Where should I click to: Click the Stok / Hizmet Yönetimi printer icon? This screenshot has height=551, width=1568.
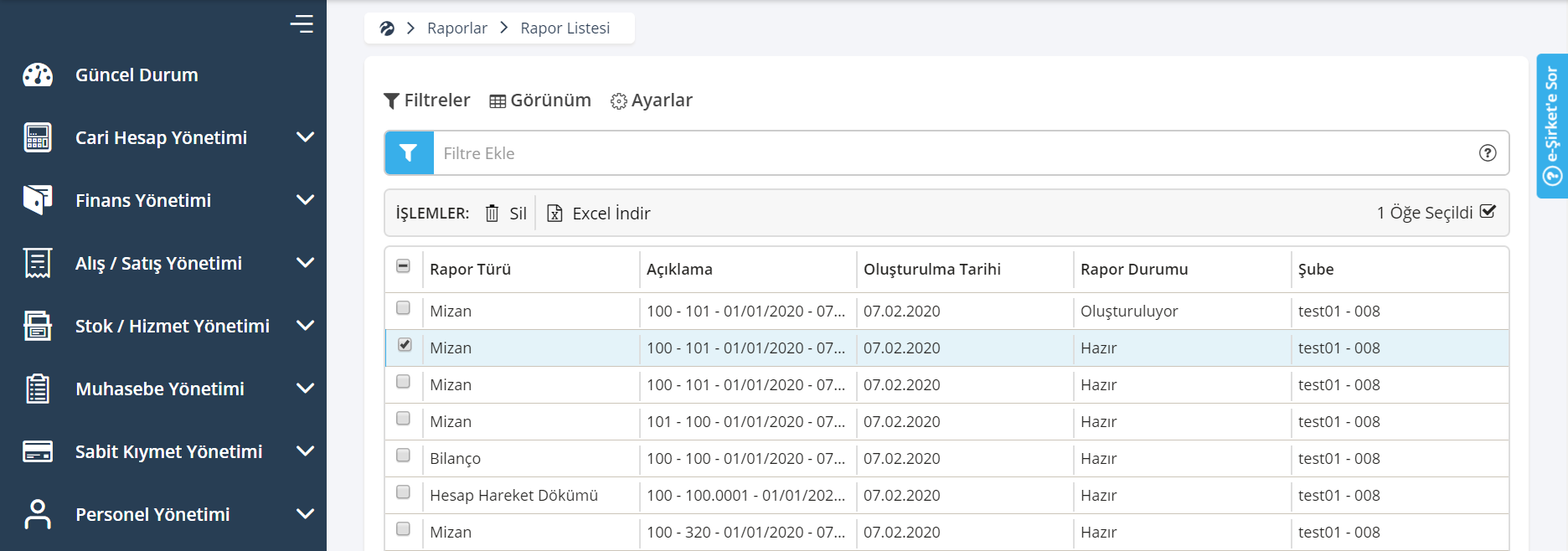[x=38, y=326]
